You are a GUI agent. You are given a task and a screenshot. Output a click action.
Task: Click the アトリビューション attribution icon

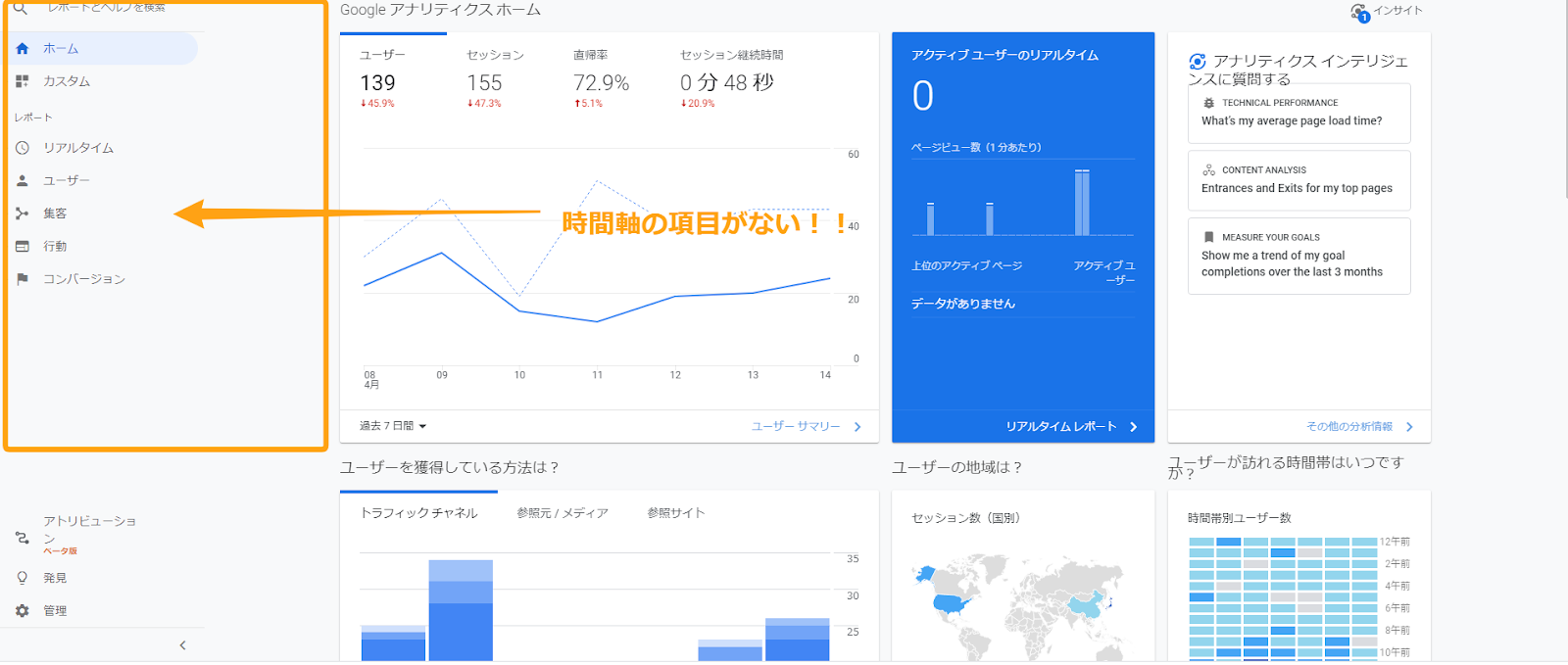[x=23, y=538]
